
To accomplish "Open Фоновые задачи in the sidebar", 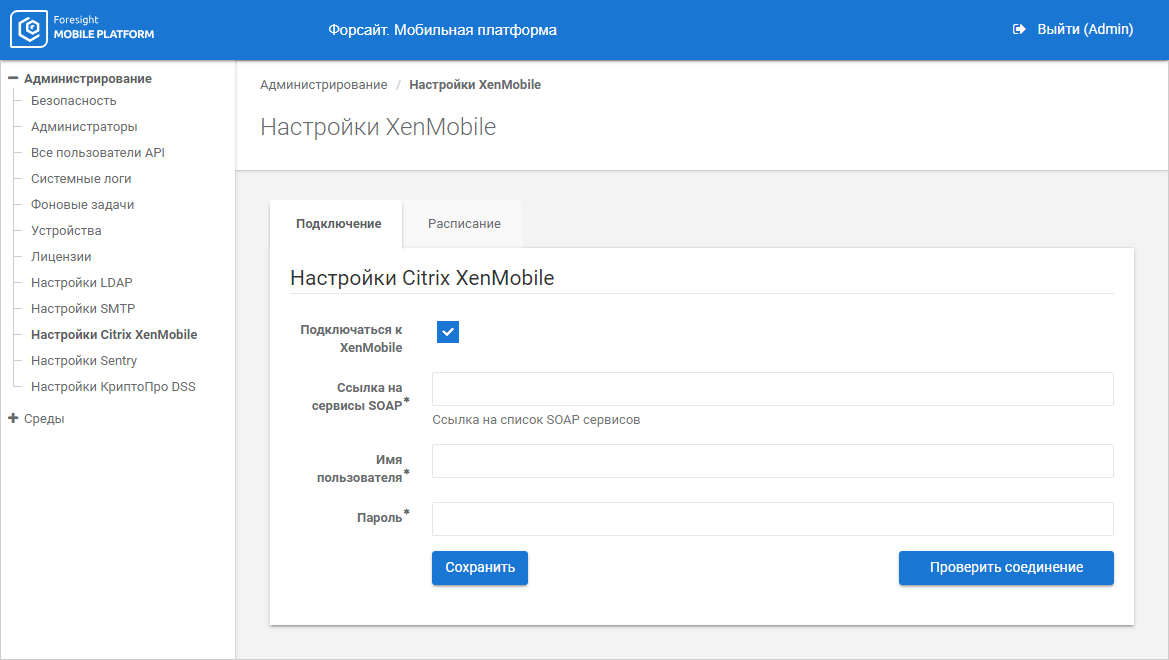I will [x=82, y=205].
